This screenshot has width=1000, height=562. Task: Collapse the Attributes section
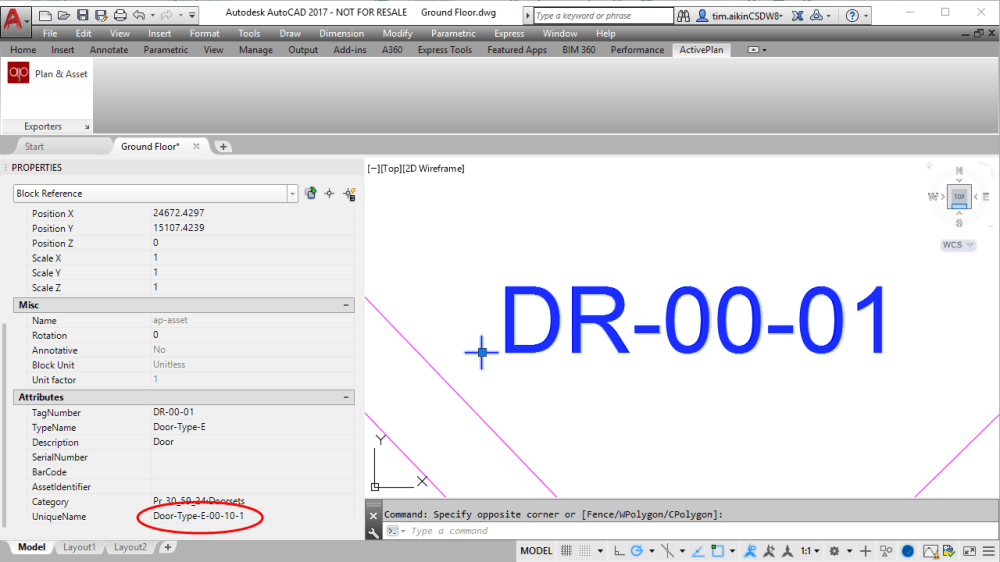(x=346, y=397)
